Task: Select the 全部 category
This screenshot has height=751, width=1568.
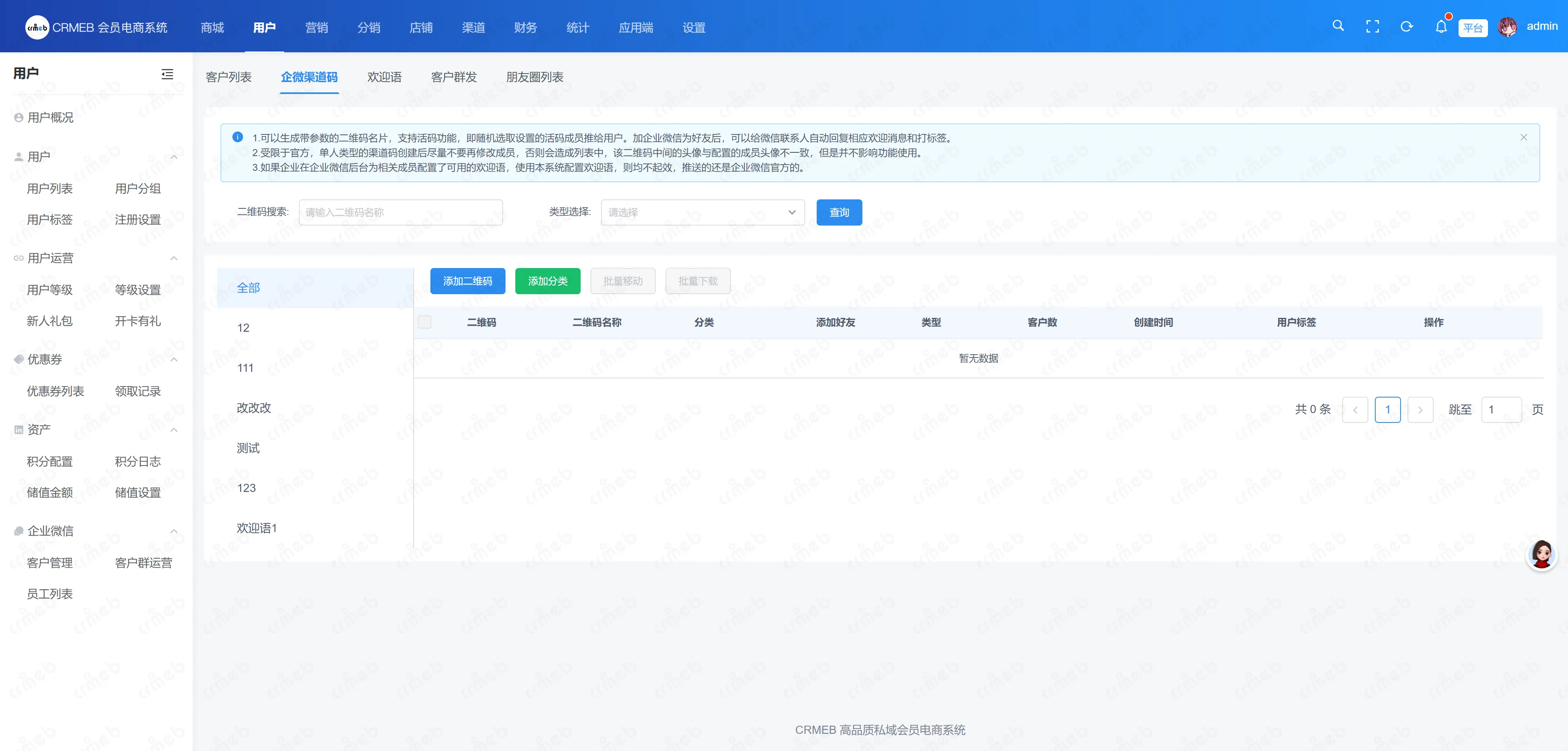Action: pos(315,288)
